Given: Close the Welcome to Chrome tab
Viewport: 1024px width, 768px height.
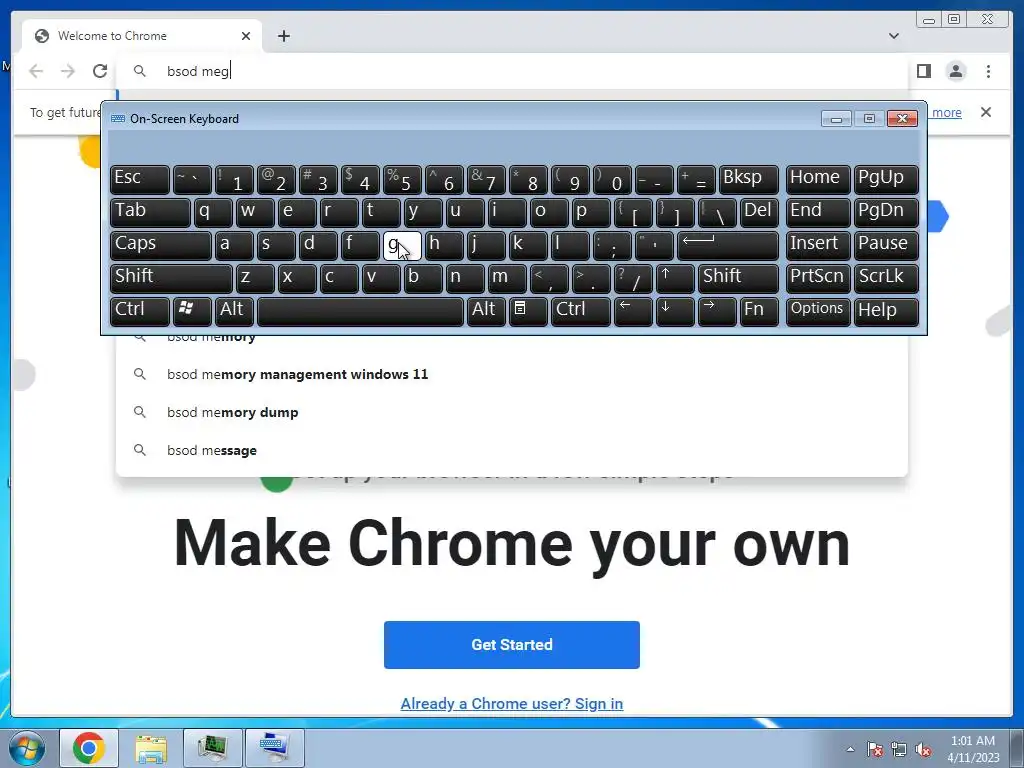Looking at the screenshot, I should pos(246,36).
